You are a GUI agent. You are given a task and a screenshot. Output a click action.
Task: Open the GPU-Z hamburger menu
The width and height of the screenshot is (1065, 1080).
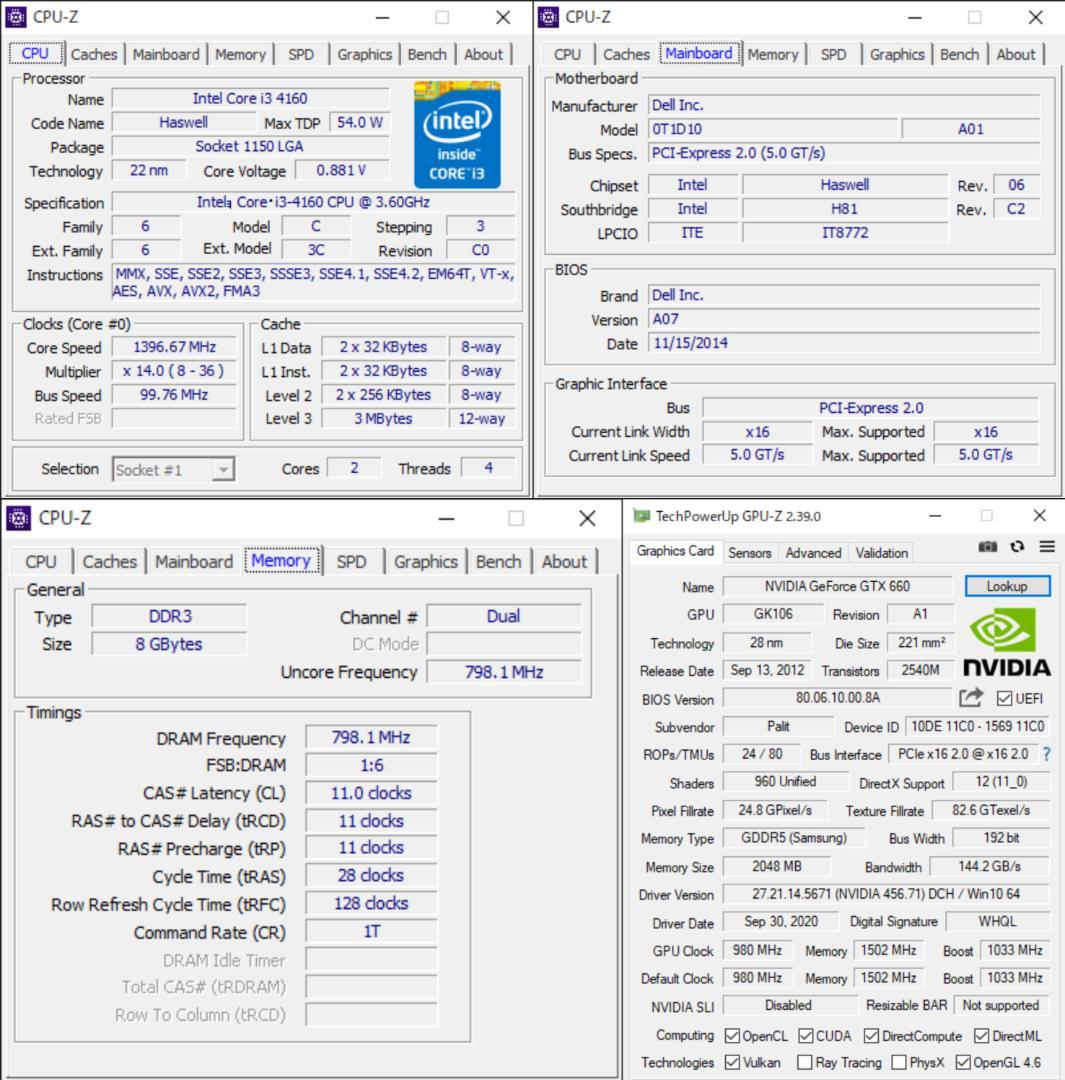point(1047,547)
